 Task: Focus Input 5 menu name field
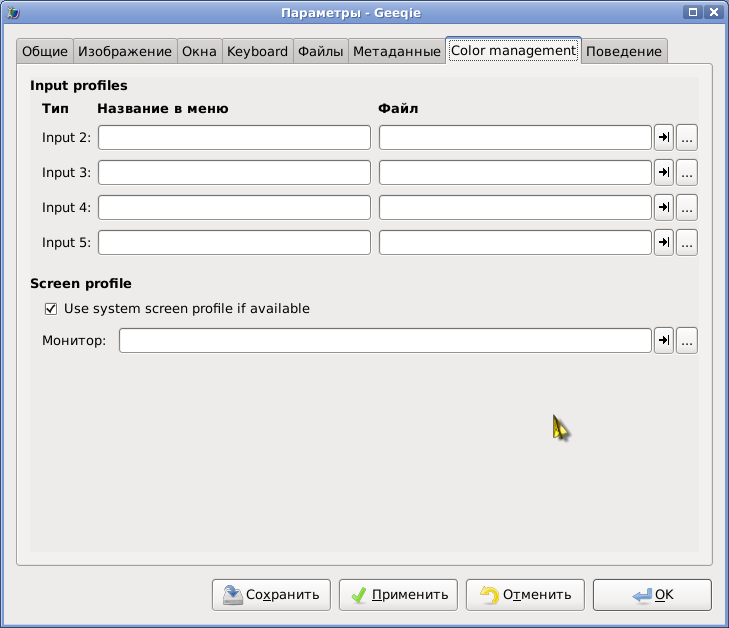tap(234, 242)
